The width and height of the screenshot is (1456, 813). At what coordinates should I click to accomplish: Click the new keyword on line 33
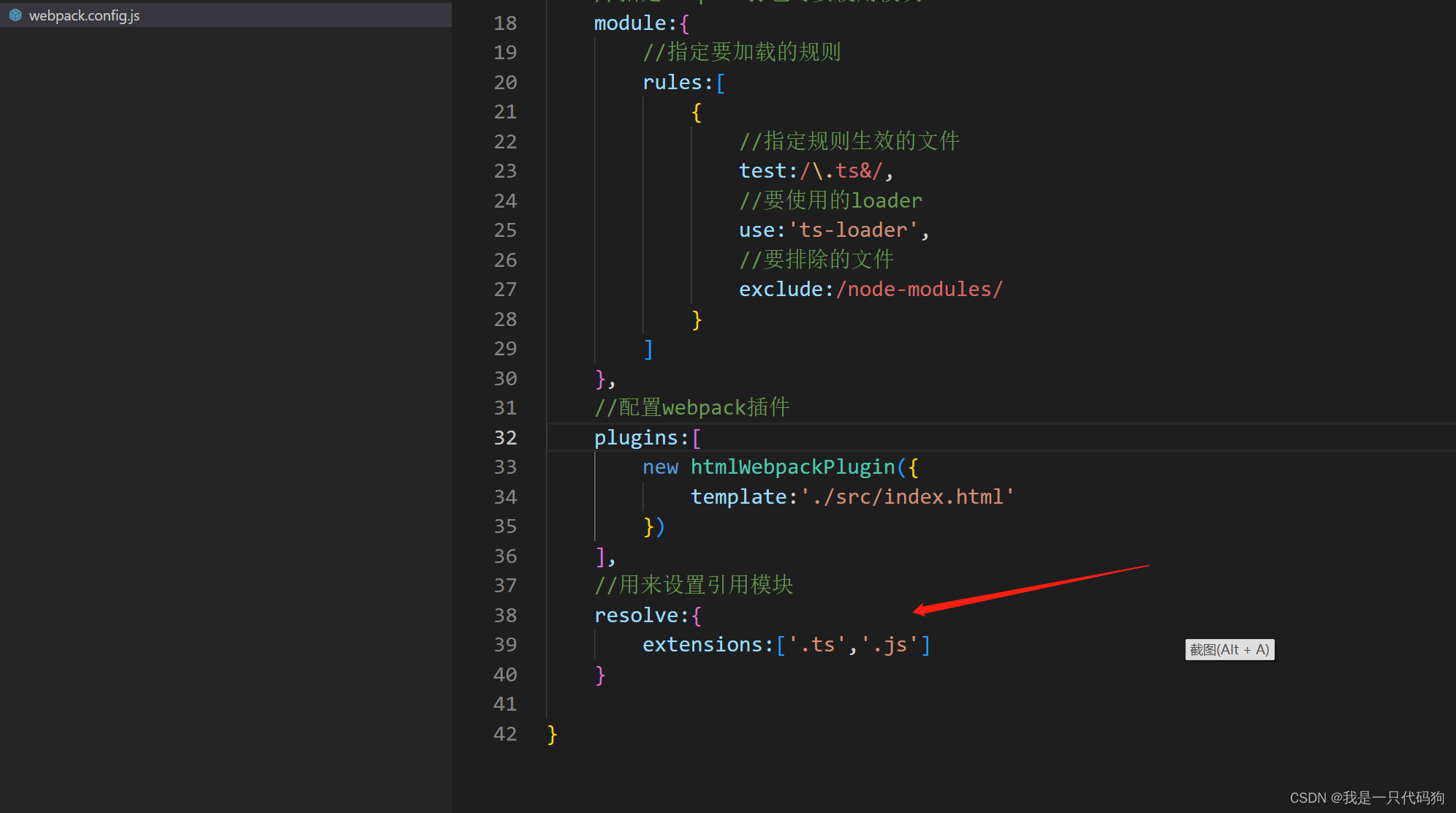(x=660, y=466)
